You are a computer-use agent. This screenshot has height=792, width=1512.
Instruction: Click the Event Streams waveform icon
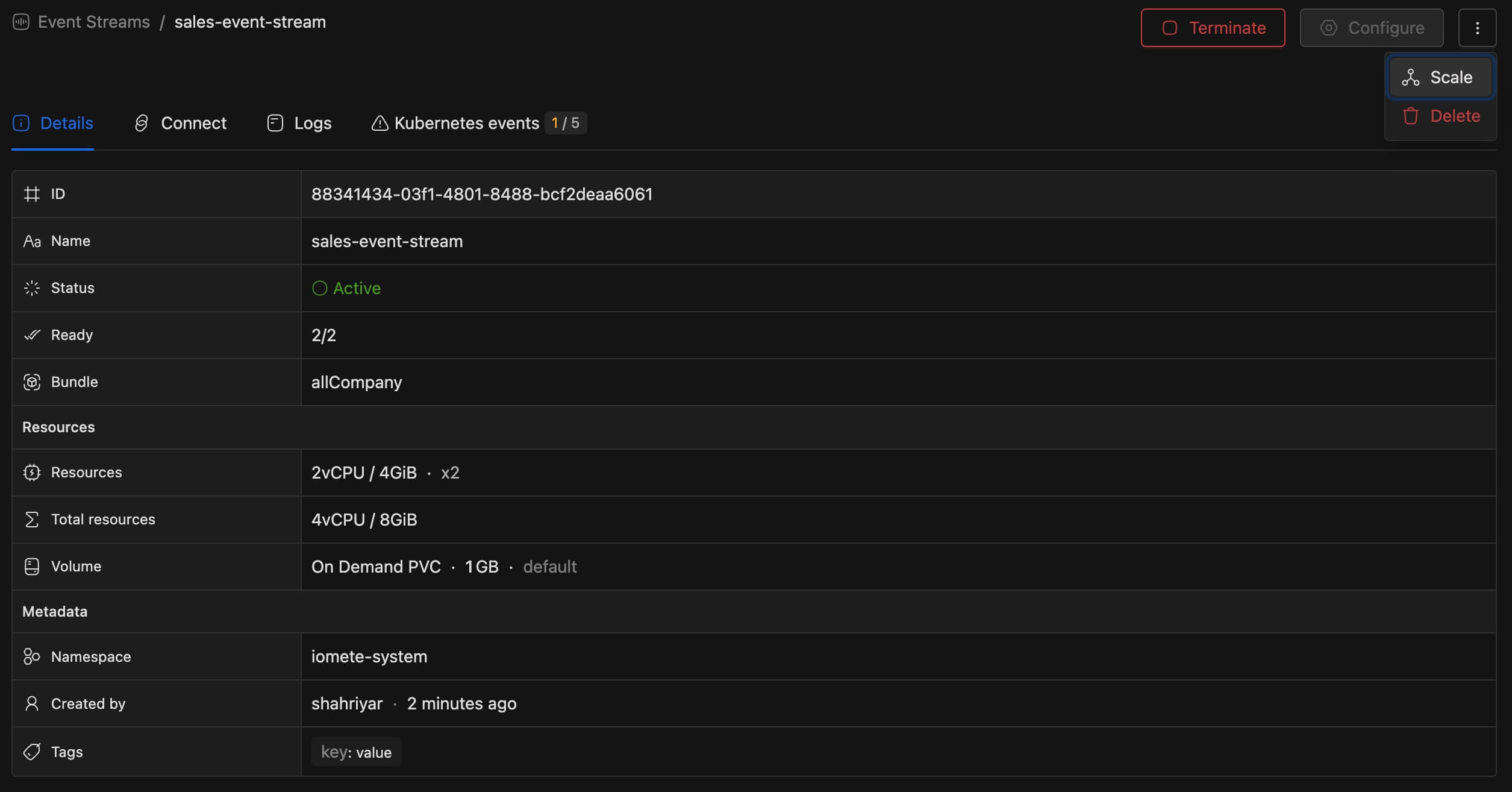[21, 22]
